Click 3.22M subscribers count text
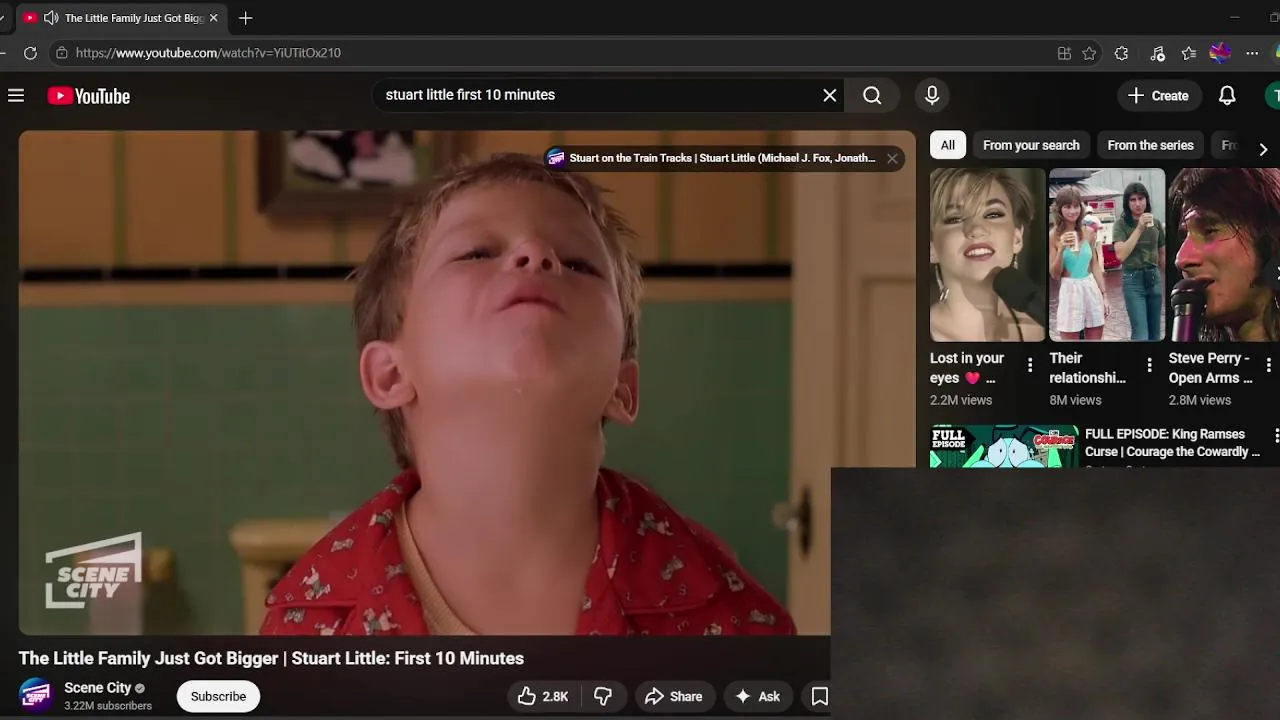Image resolution: width=1280 pixels, height=720 pixels. tap(108, 706)
